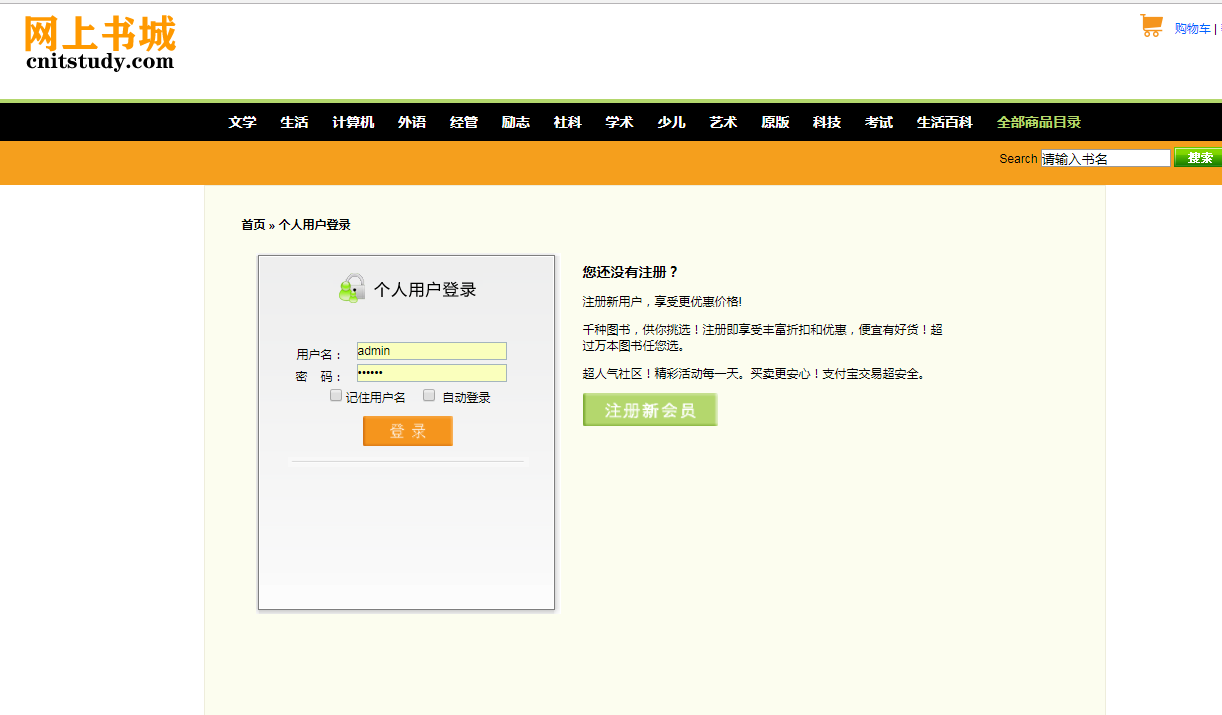Viewport: 1222px width, 715px height.
Task: Open the 外语 category
Action: click(x=412, y=122)
